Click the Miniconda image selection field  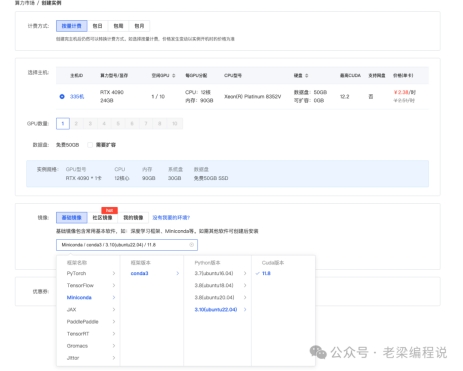pyautogui.click(x=127, y=245)
